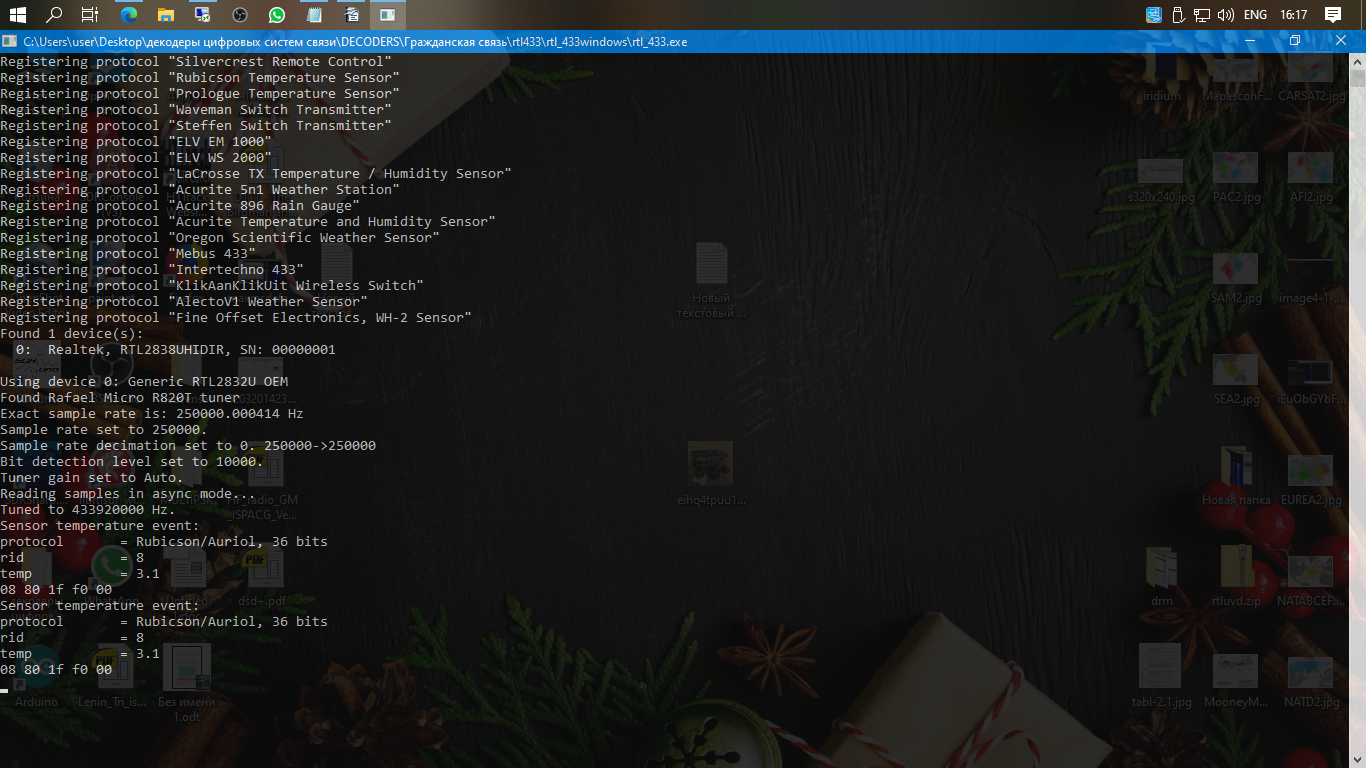This screenshot has width=1366, height=768.
Task: Restore down the rtl_433 console window
Action: (1295, 41)
